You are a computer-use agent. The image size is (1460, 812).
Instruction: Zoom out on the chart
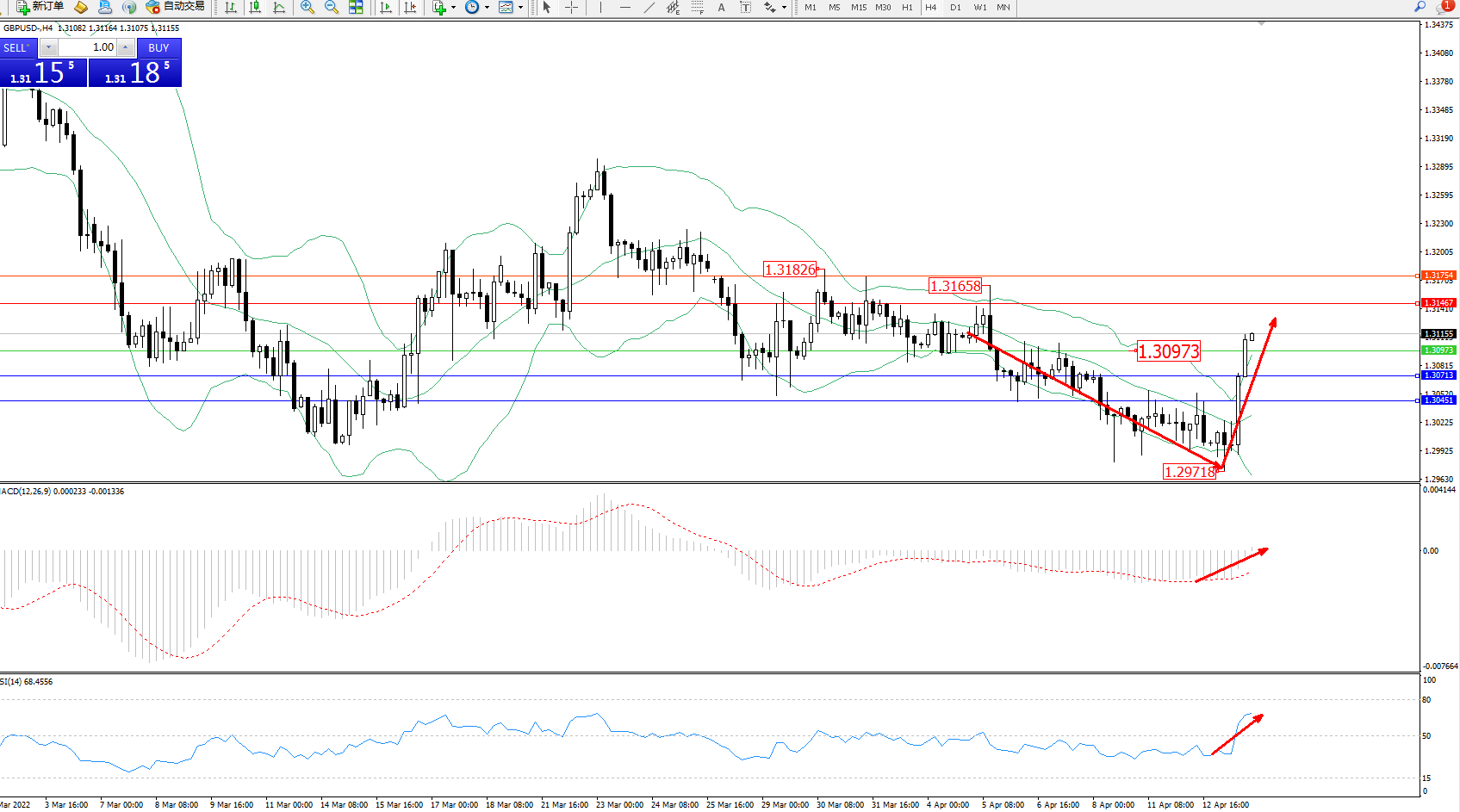tap(332, 7)
